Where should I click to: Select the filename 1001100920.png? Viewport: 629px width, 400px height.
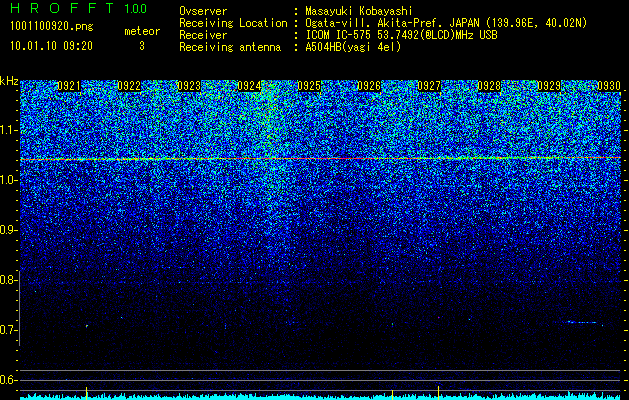point(52,26)
